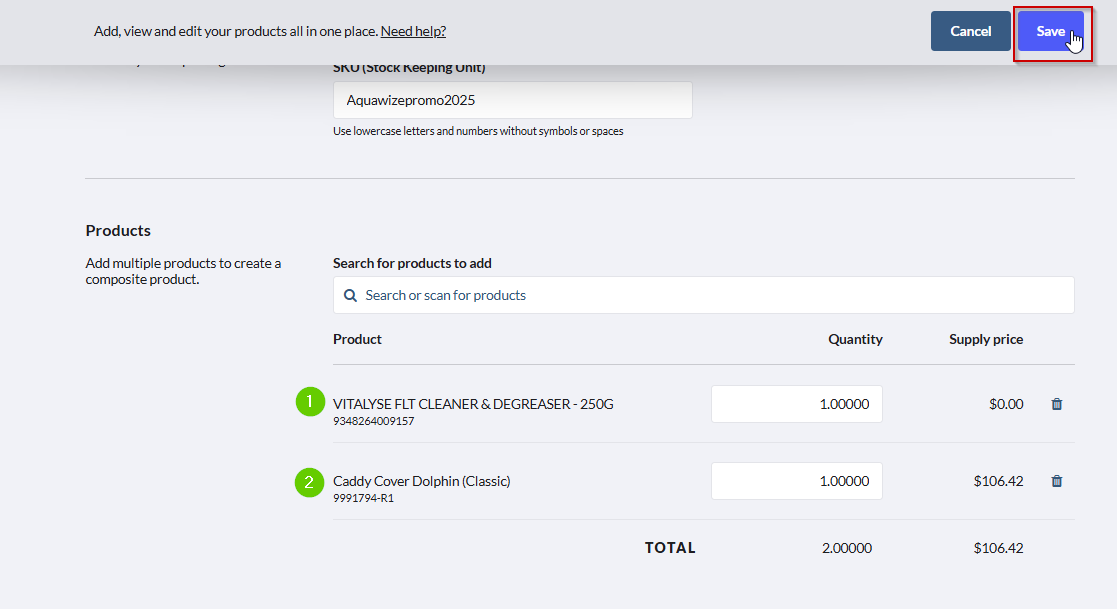Click the Product column header
Image resolution: width=1117 pixels, height=609 pixels.
[357, 339]
